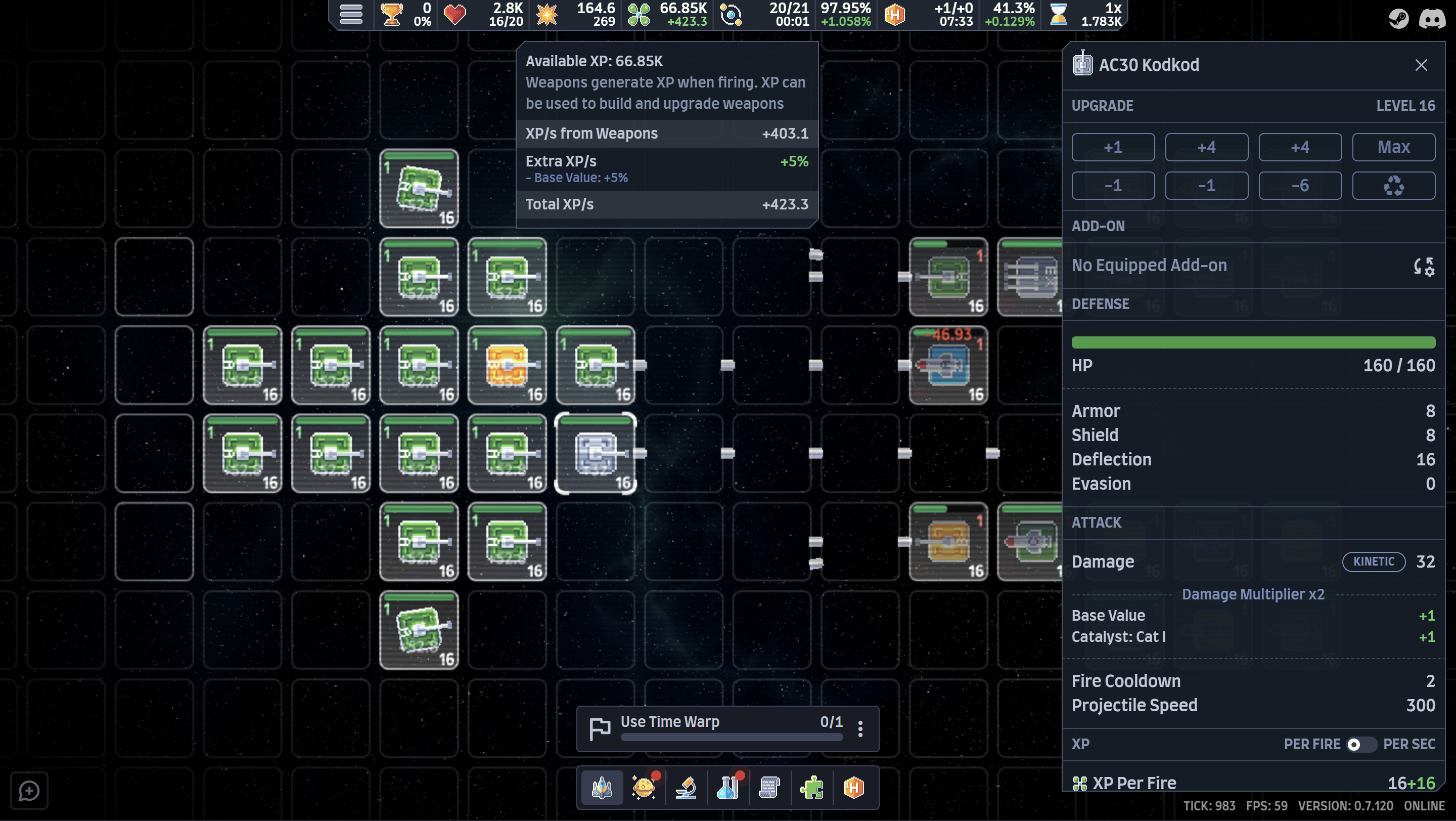Open the Steam link icon

pyautogui.click(x=1398, y=19)
